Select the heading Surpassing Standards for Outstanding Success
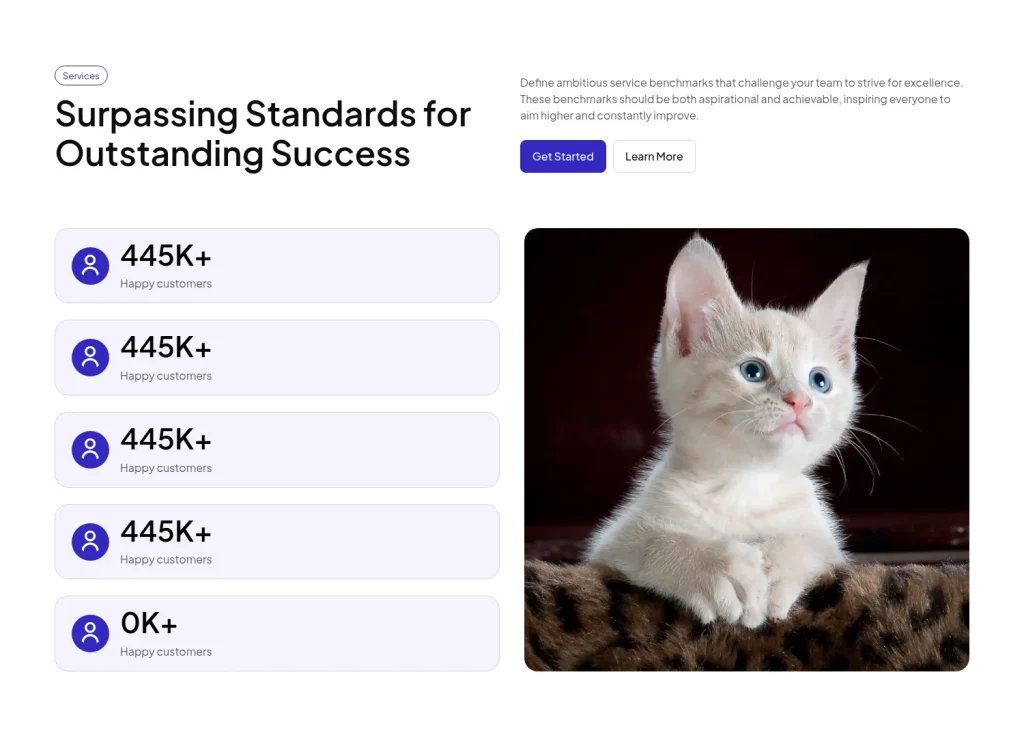 (x=262, y=134)
